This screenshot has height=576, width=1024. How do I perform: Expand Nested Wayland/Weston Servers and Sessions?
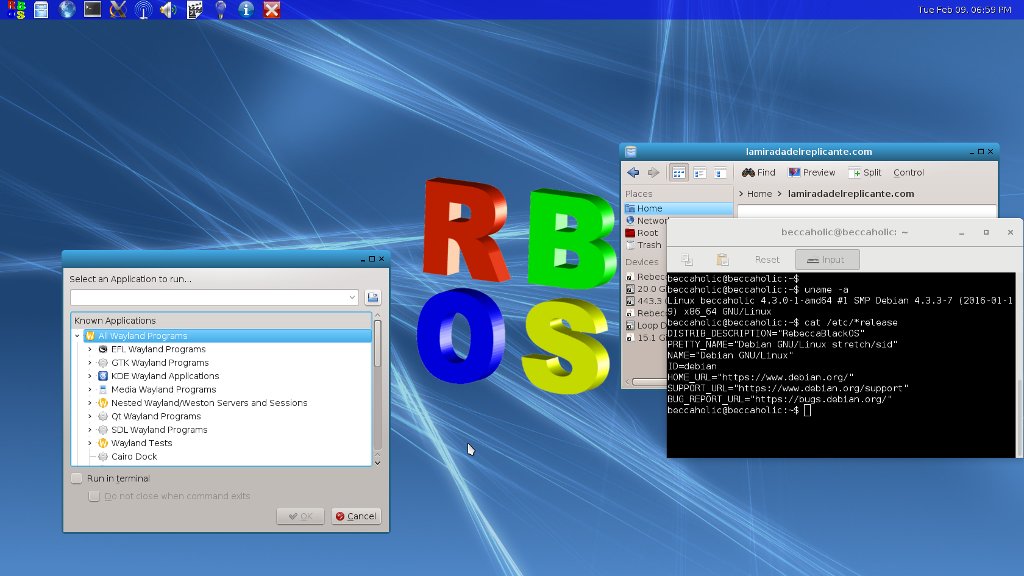(90, 403)
